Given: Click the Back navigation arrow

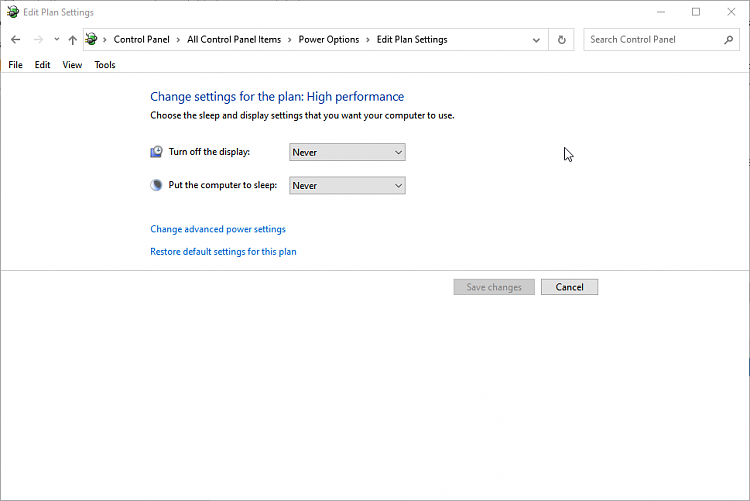Looking at the screenshot, I should [x=15, y=40].
